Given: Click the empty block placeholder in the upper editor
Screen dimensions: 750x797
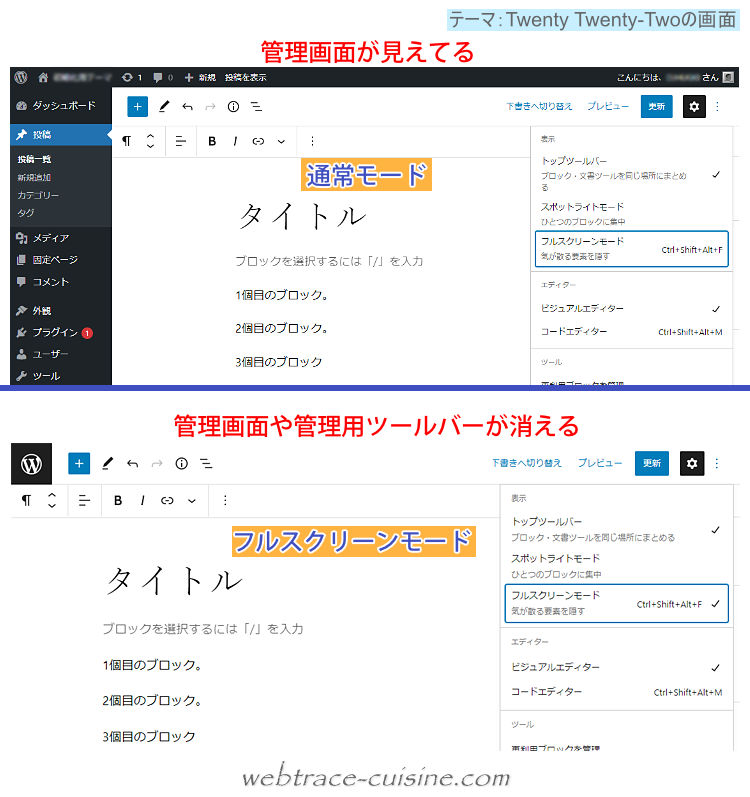Looking at the screenshot, I should point(329,261).
